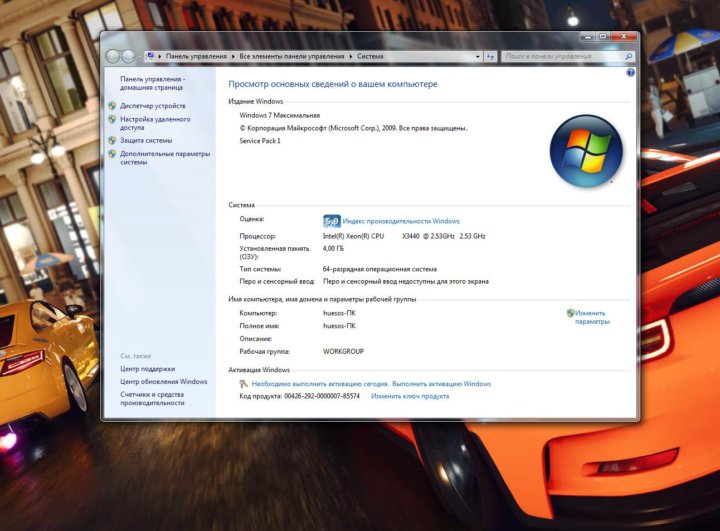This screenshot has height=531, width=720.
Task: Click shield icon beside 'Изменить параметры'
Action: coord(570,313)
